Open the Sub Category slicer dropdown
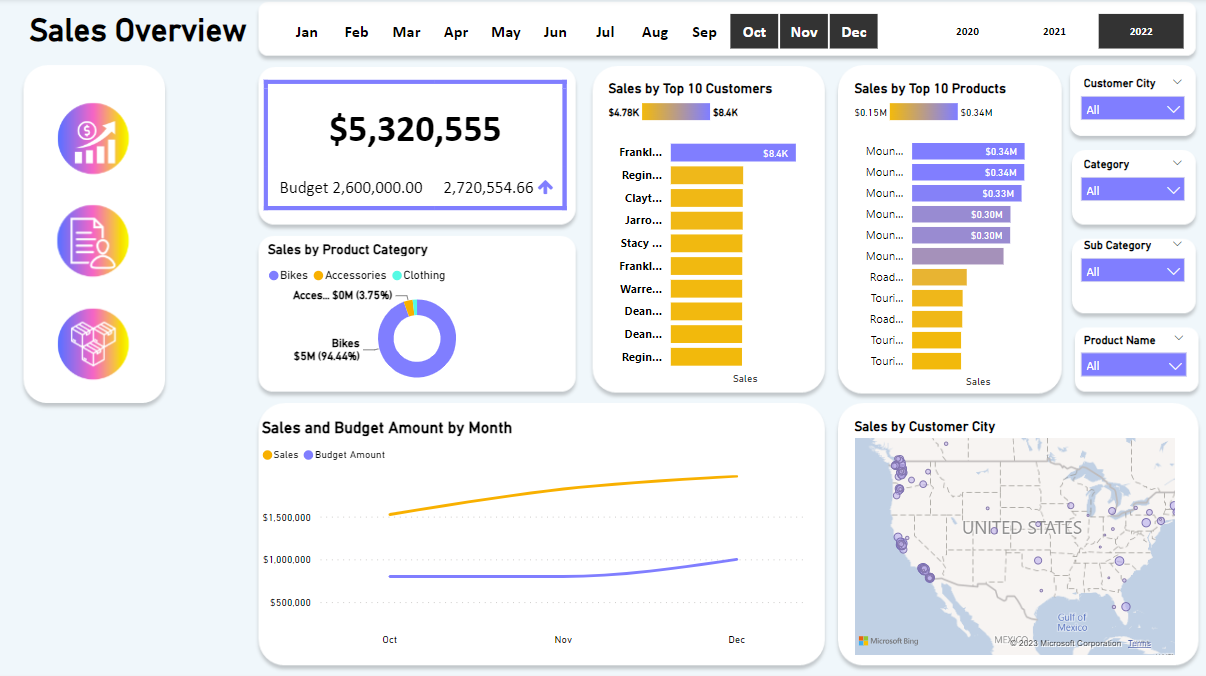This screenshot has height=676, width=1206. tap(1132, 270)
